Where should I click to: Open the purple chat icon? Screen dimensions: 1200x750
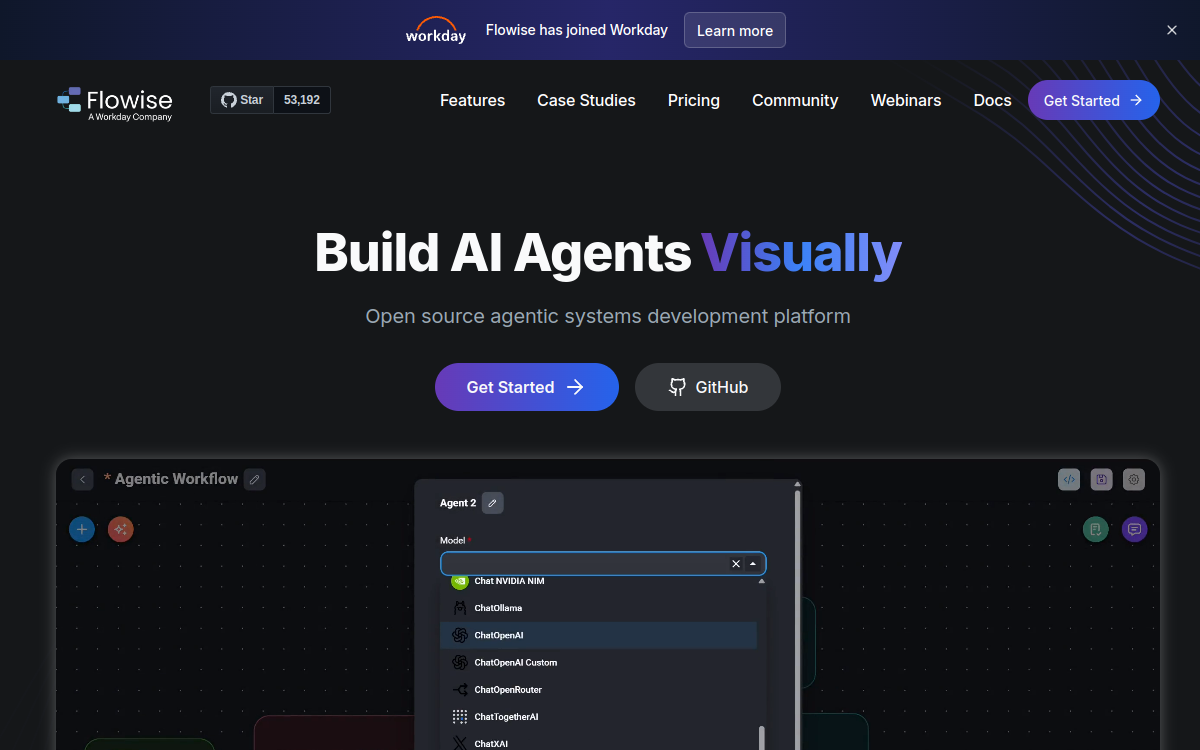[x=1134, y=529]
